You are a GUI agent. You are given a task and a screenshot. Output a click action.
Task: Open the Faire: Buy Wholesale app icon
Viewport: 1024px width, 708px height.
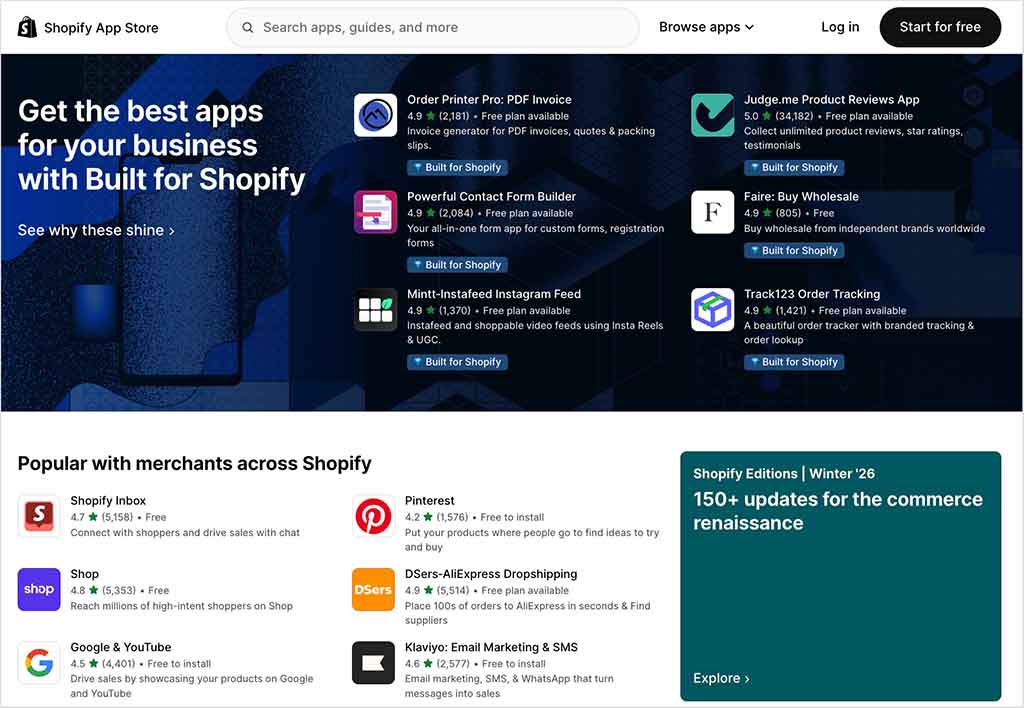(x=712, y=212)
